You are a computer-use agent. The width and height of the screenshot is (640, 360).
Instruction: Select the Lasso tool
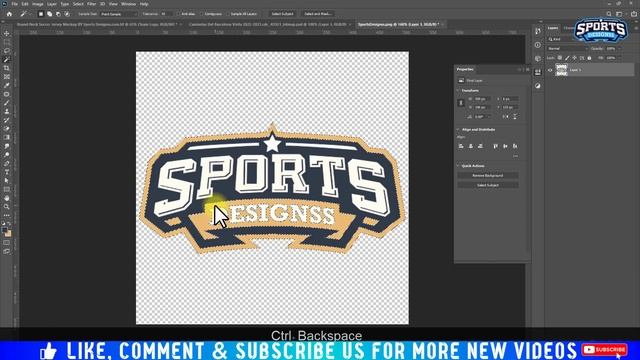[7, 51]
